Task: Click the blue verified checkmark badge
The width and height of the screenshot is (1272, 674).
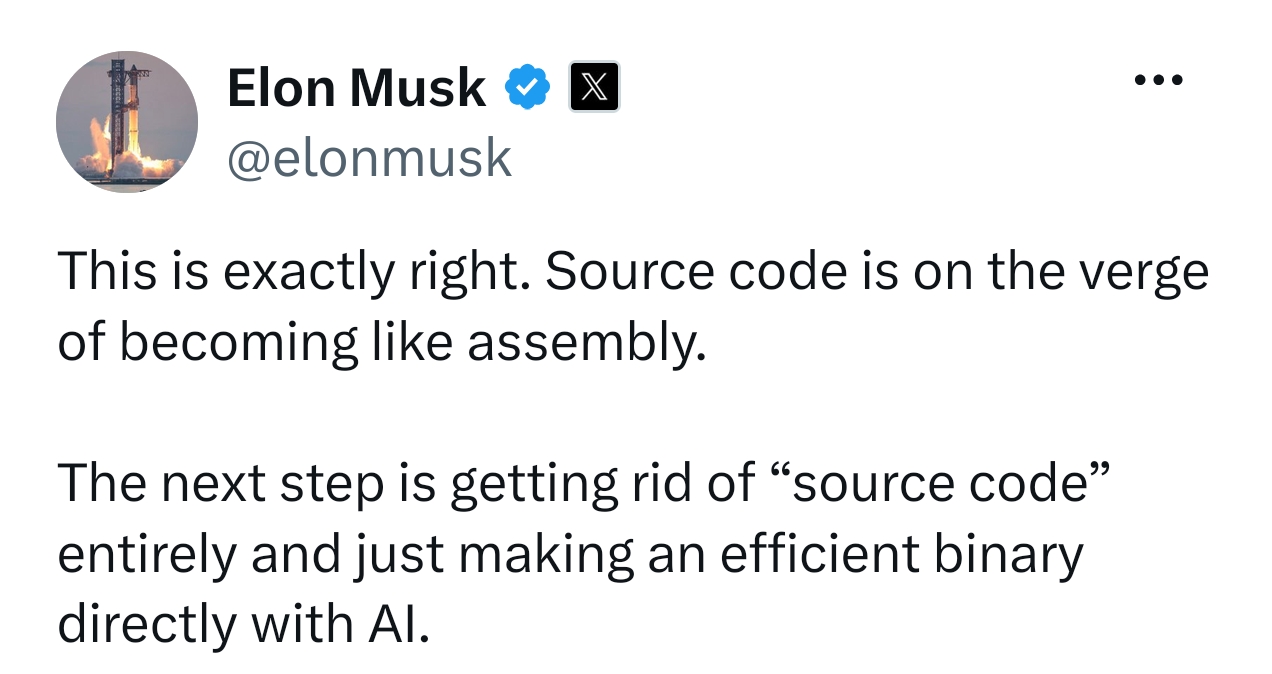Action: [x=527, y=87]
